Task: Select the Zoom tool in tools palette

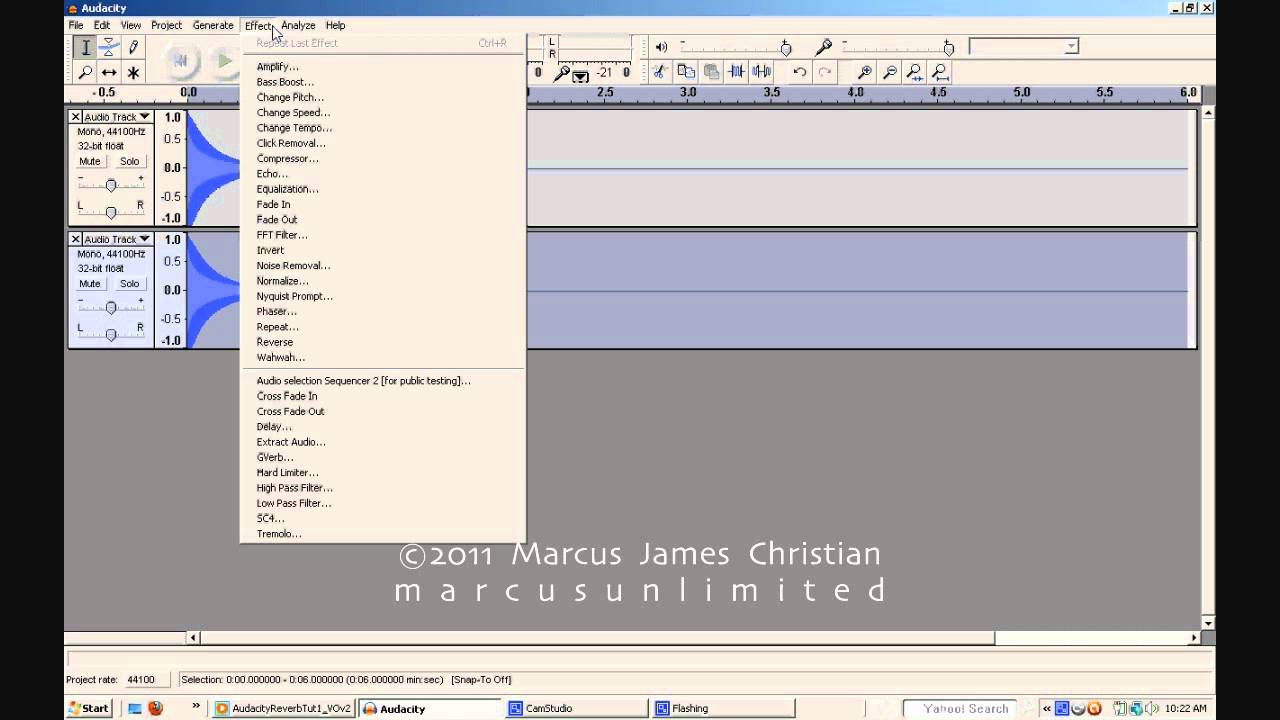Action: (x=85, y=72)
